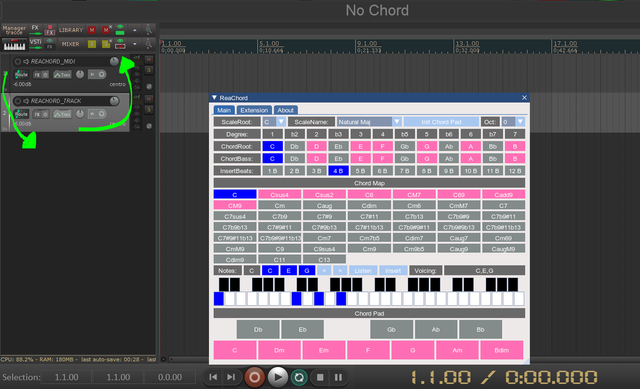Go to end of project transport button
640x389 pixels.
pos(231,377)
